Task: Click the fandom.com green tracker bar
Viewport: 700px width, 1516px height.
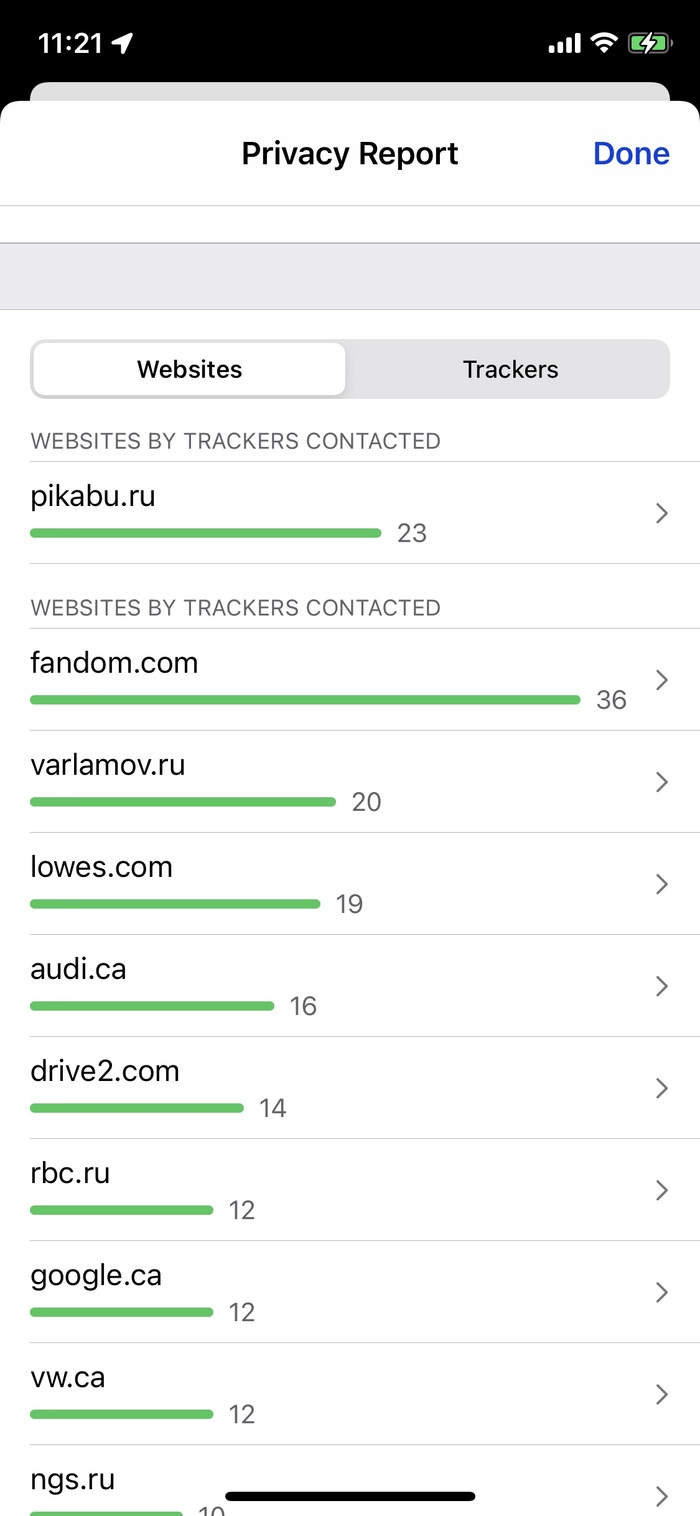Action: [x=305, y=700]
